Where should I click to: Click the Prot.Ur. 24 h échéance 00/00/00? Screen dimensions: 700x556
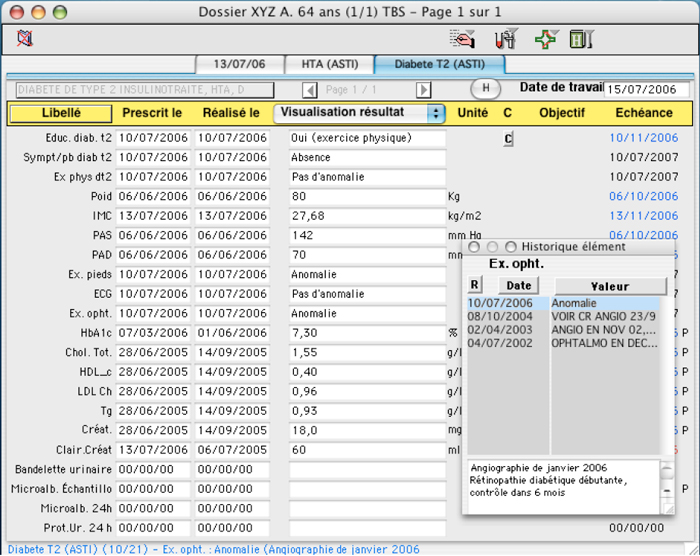point(637,528)
